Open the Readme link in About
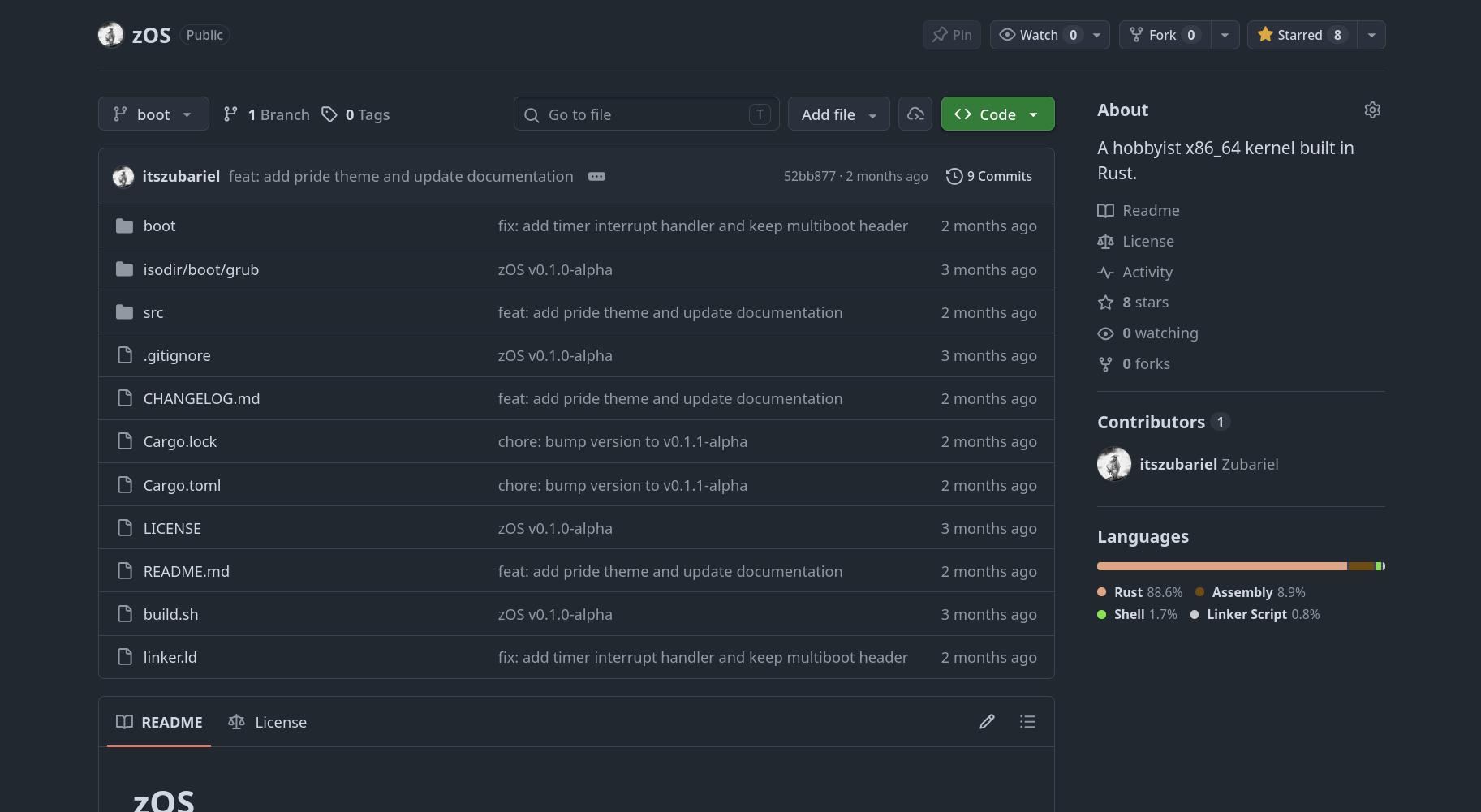 [1139, 211]
